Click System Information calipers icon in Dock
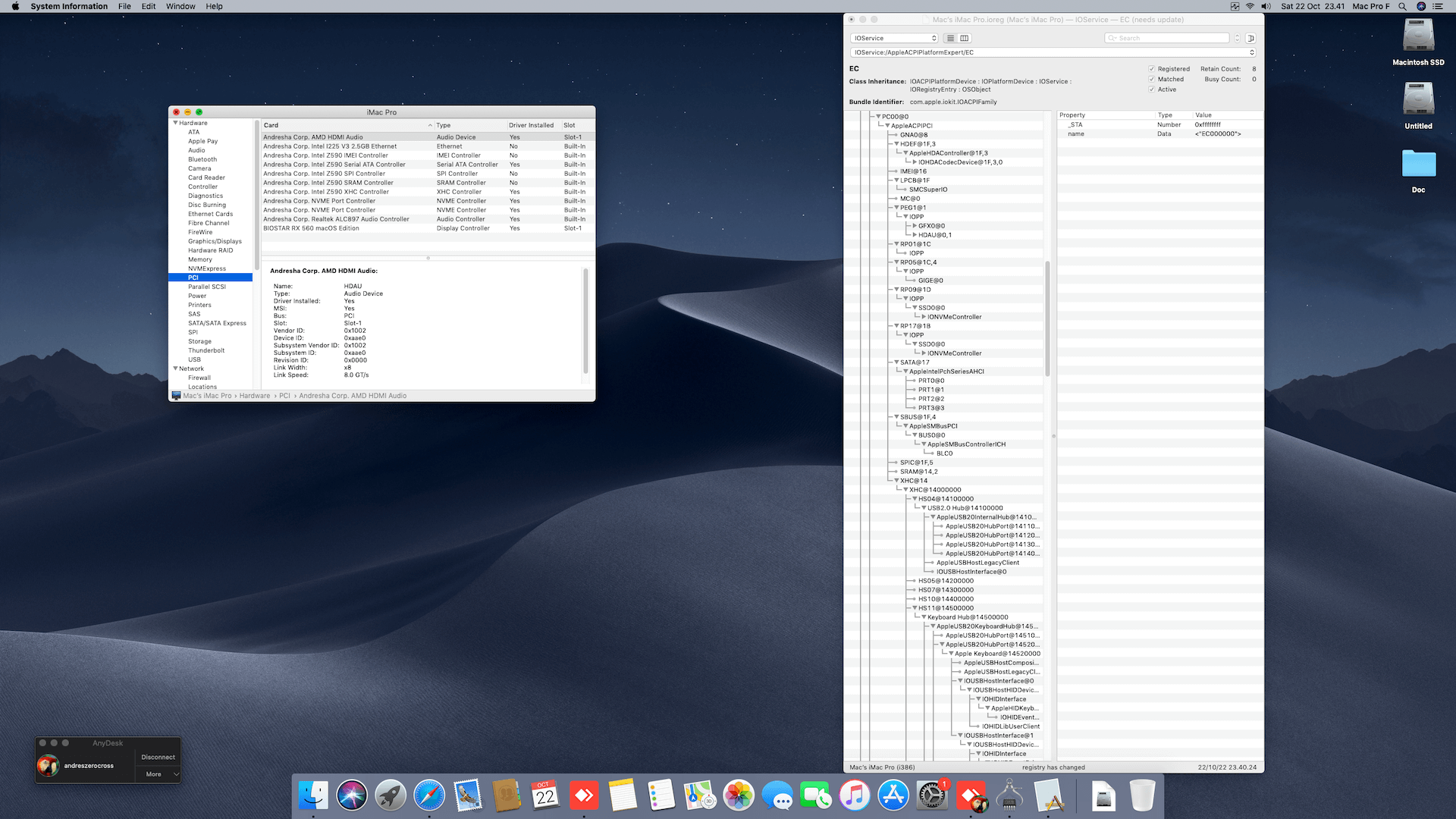This screenshot has height=819, width=1456. click(x=1010, y=795)
